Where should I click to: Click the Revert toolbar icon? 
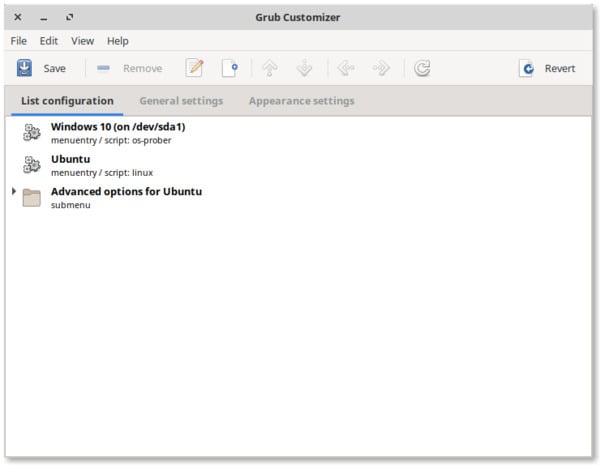527,68
